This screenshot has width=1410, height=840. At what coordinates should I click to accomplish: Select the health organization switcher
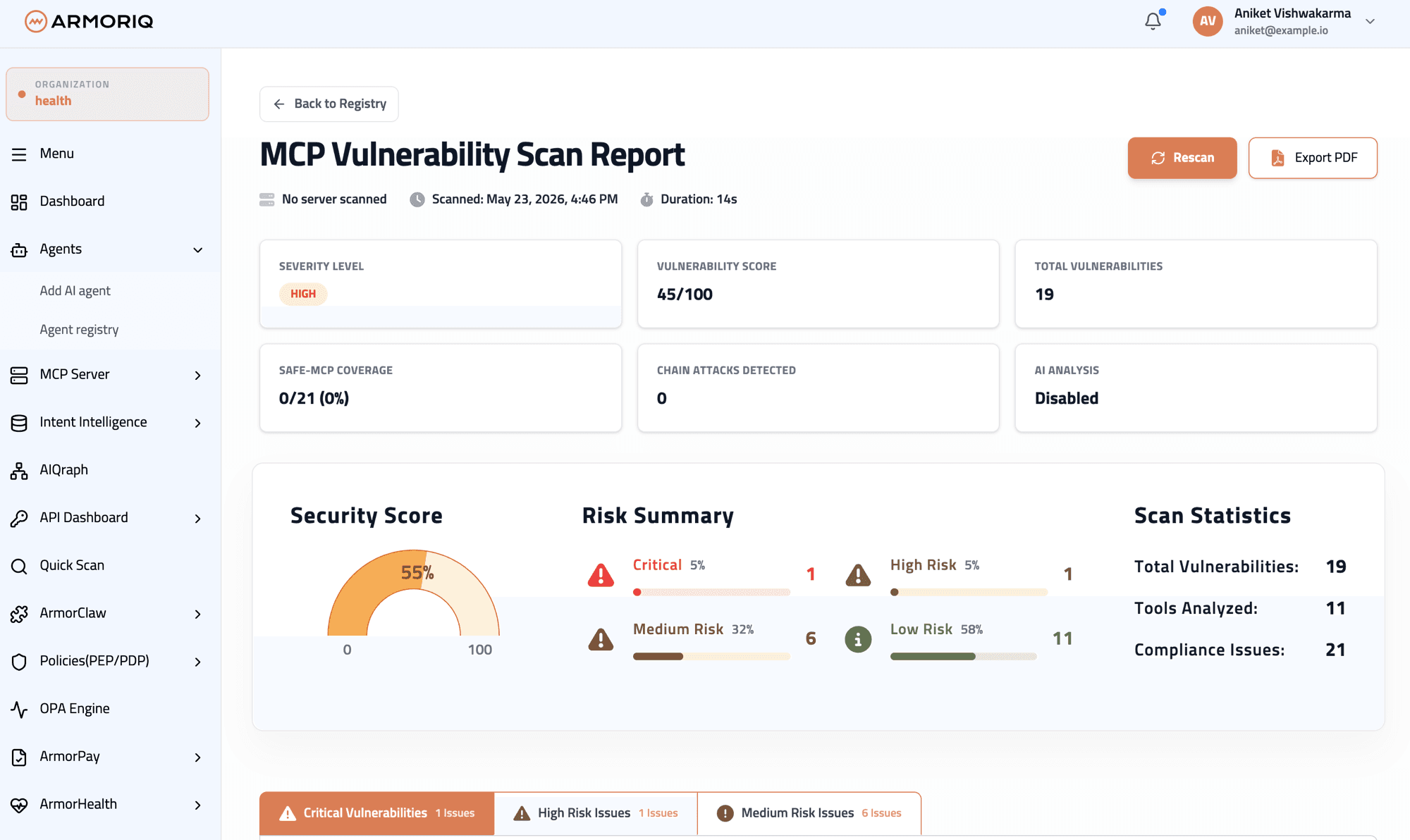[107, 94]
